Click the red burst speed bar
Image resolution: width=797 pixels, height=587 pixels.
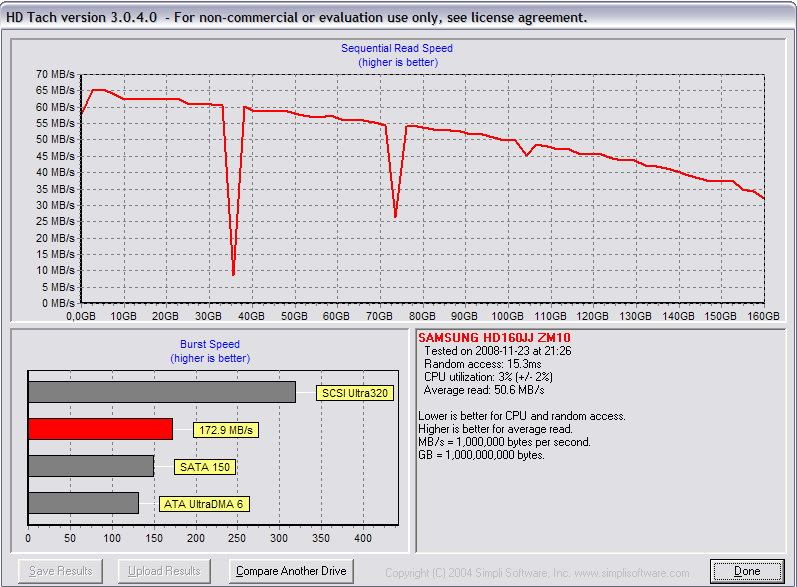(101, 429)
